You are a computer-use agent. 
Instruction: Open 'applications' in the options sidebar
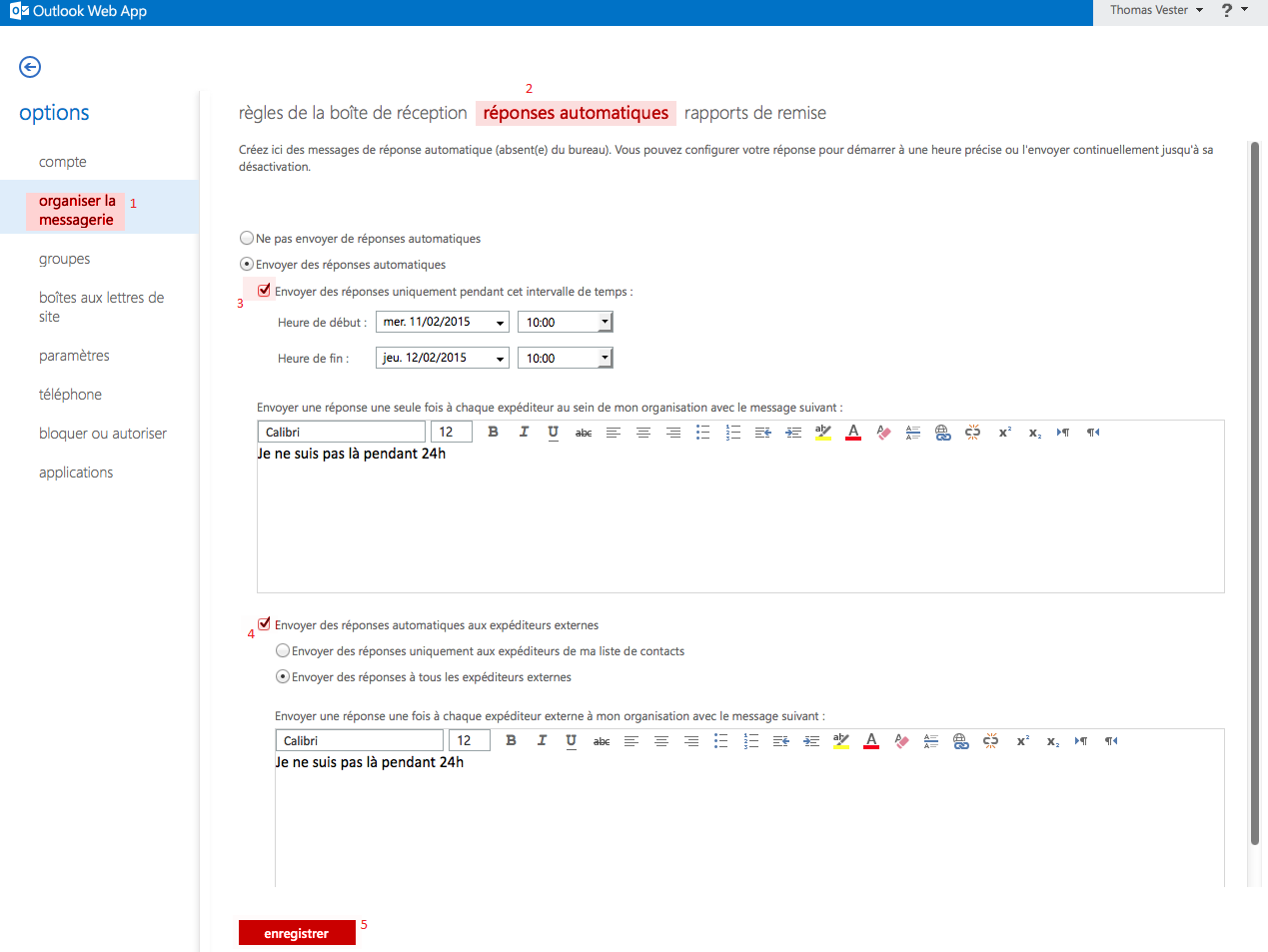coord(76,473)
